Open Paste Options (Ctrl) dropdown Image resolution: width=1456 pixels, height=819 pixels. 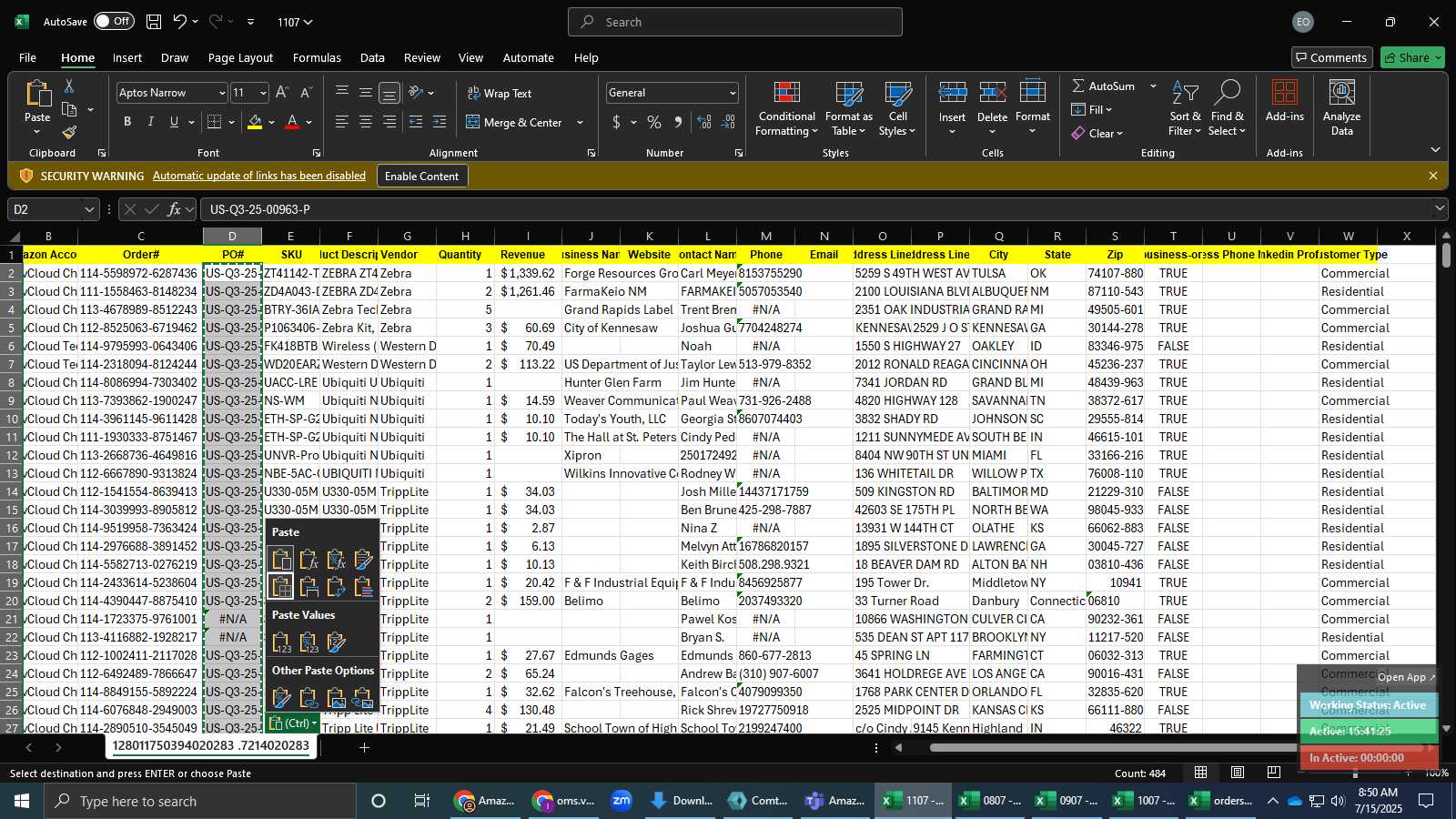pyautogui.click(x=293, y=723)
